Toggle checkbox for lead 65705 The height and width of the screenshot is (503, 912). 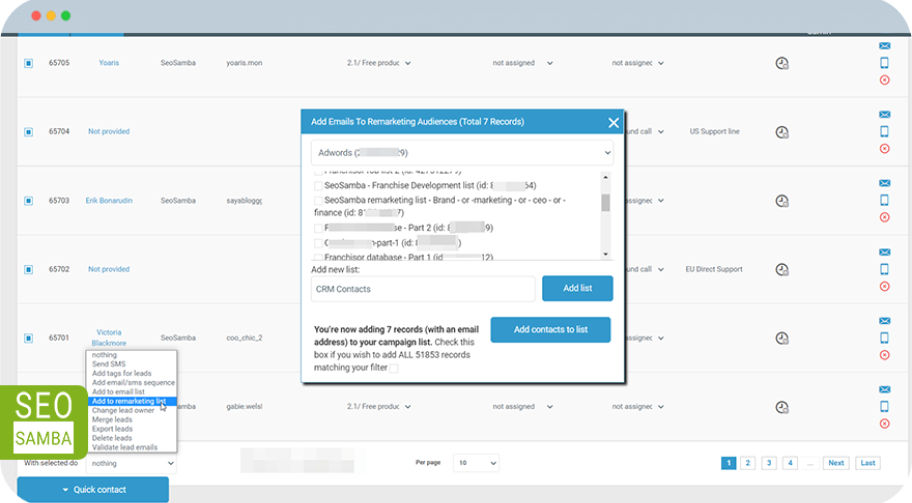coord(28,63)
